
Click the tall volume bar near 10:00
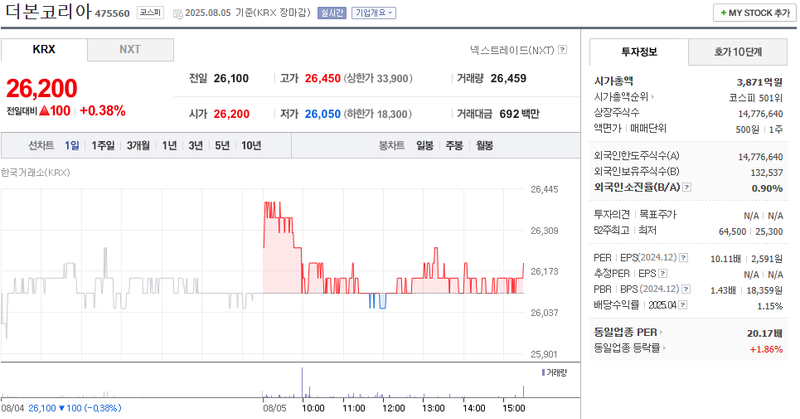(302, 383)
